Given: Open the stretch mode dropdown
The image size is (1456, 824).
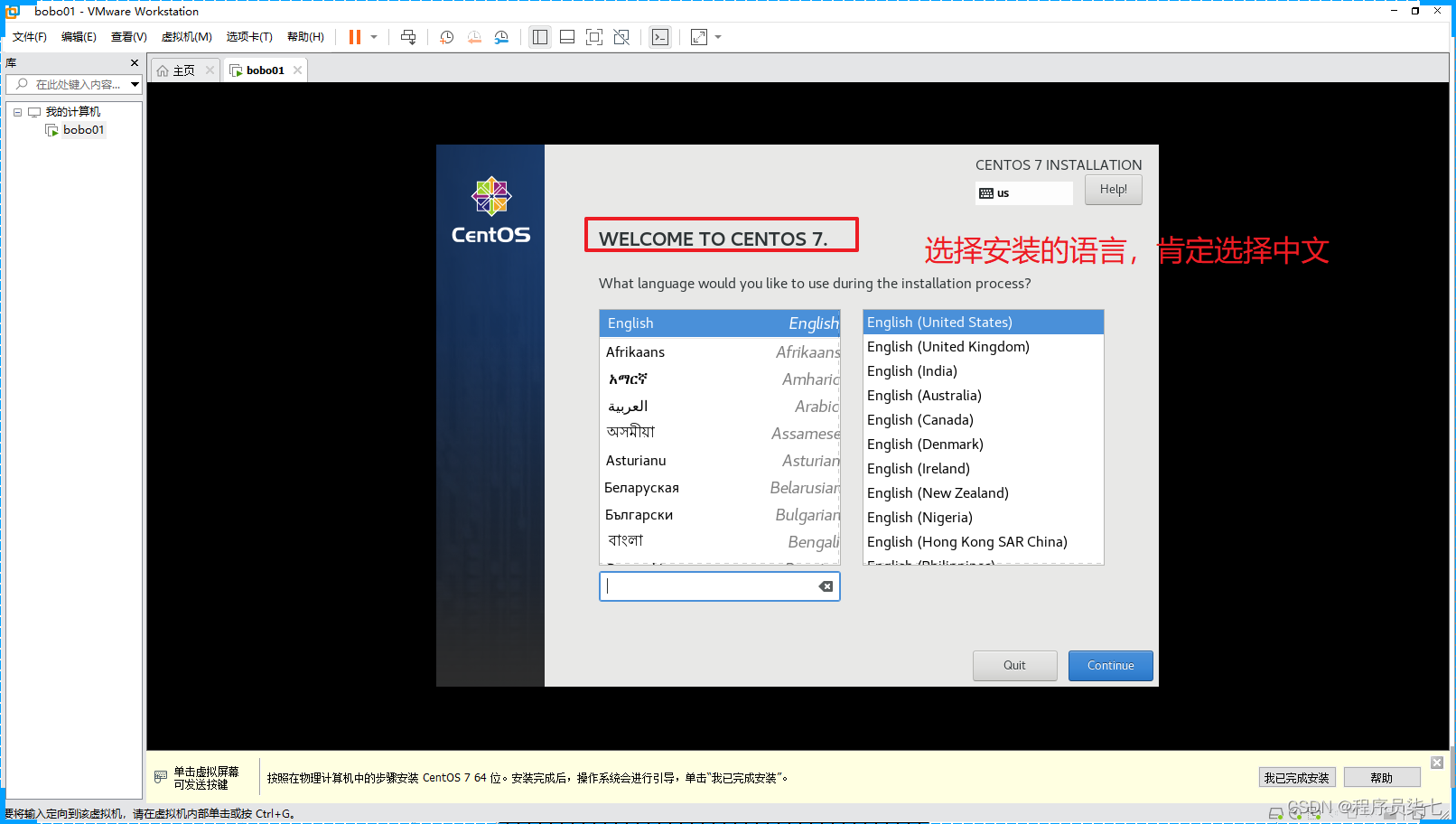Looking at the screenshot, I should (716, 37).
